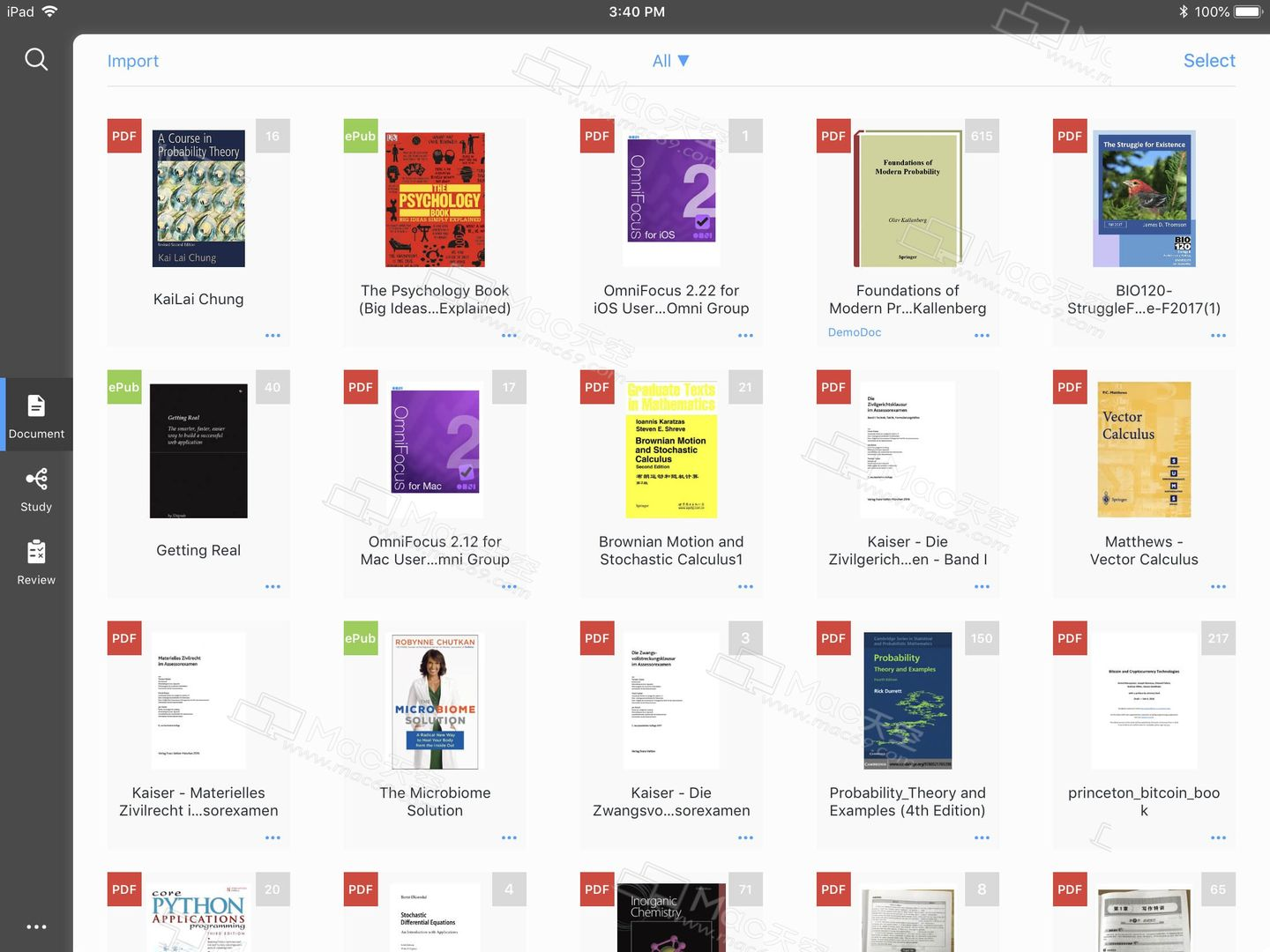Open the Inorganic Chemistry cover
The image size is (1270, 952).
[671, 918]
